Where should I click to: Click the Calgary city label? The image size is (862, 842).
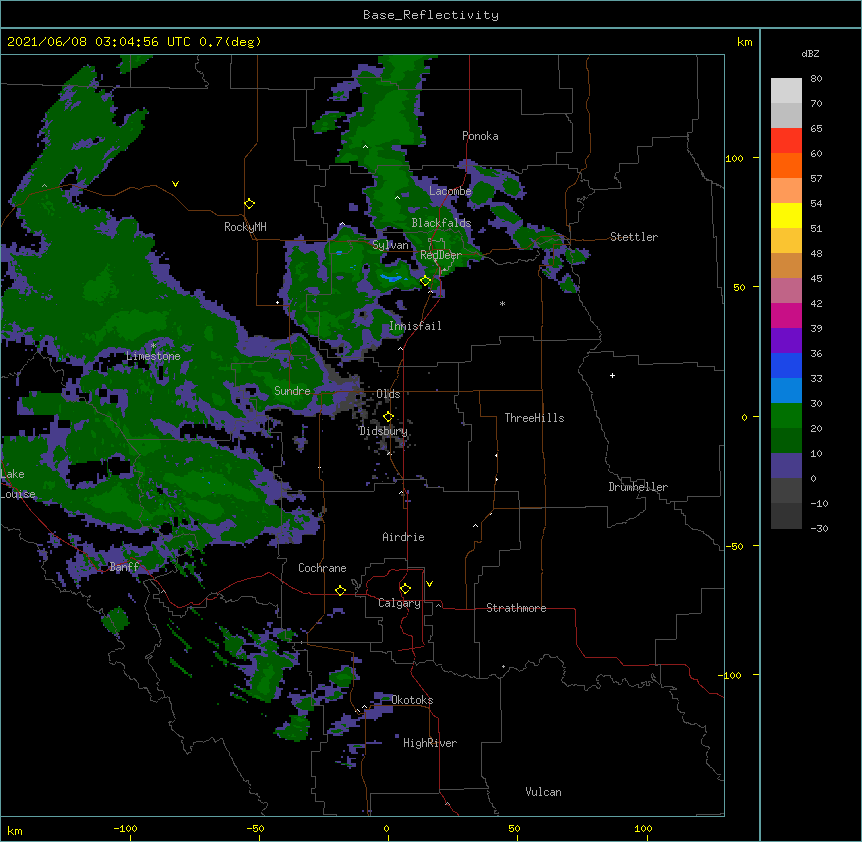click(x=399, y=603)
